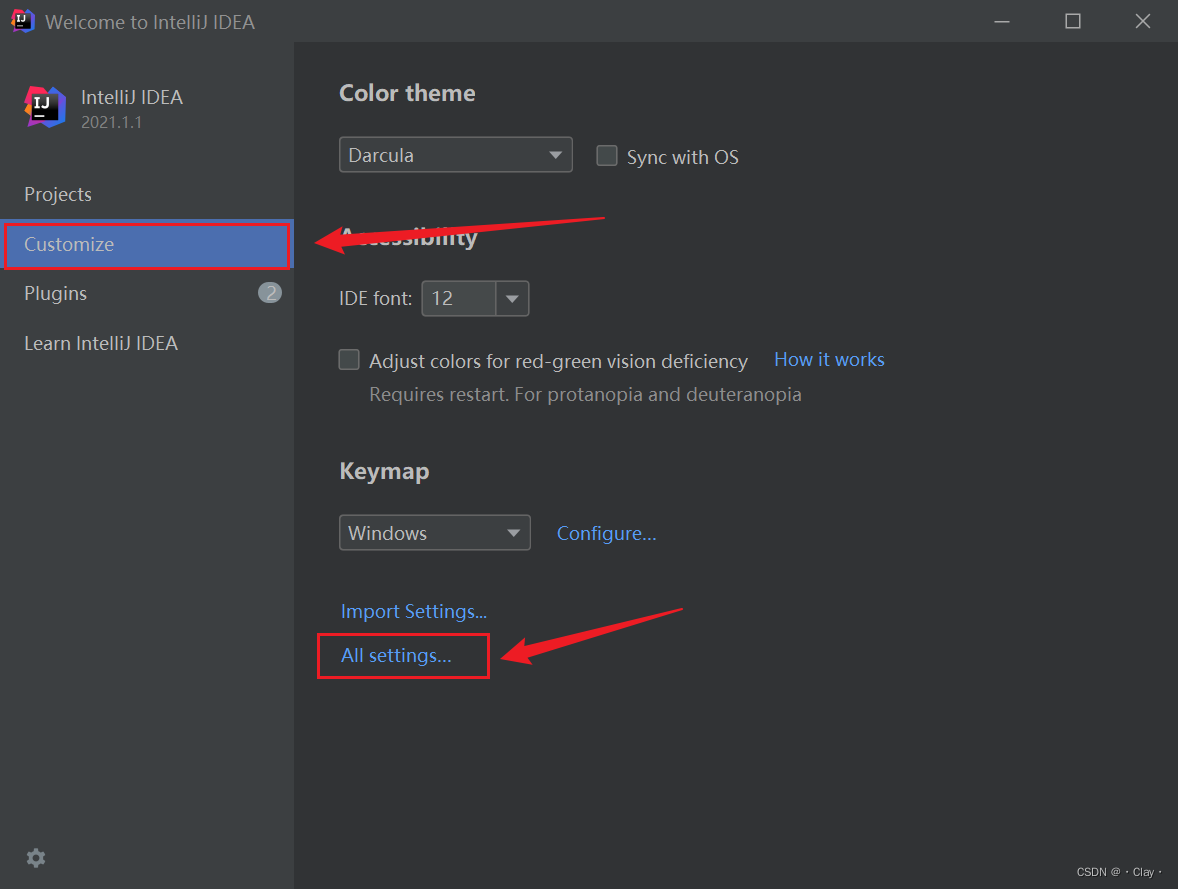Click the Keymap heading
Viewport: 1178px width, 889px height.
385,471
